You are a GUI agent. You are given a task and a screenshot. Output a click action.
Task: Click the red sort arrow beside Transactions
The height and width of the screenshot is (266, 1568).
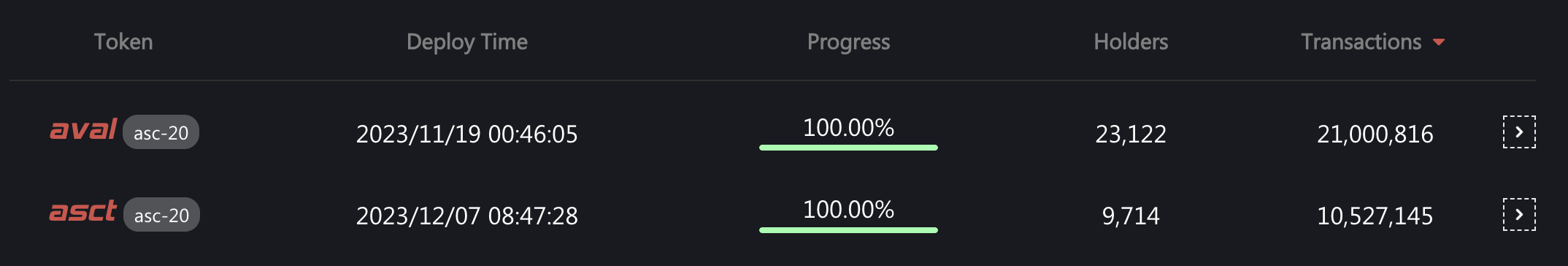tap(1439, 42)
